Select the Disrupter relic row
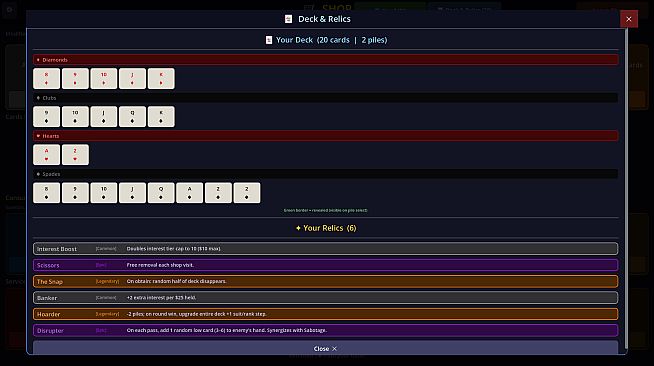The image size is (654, 366). (325, 330)
